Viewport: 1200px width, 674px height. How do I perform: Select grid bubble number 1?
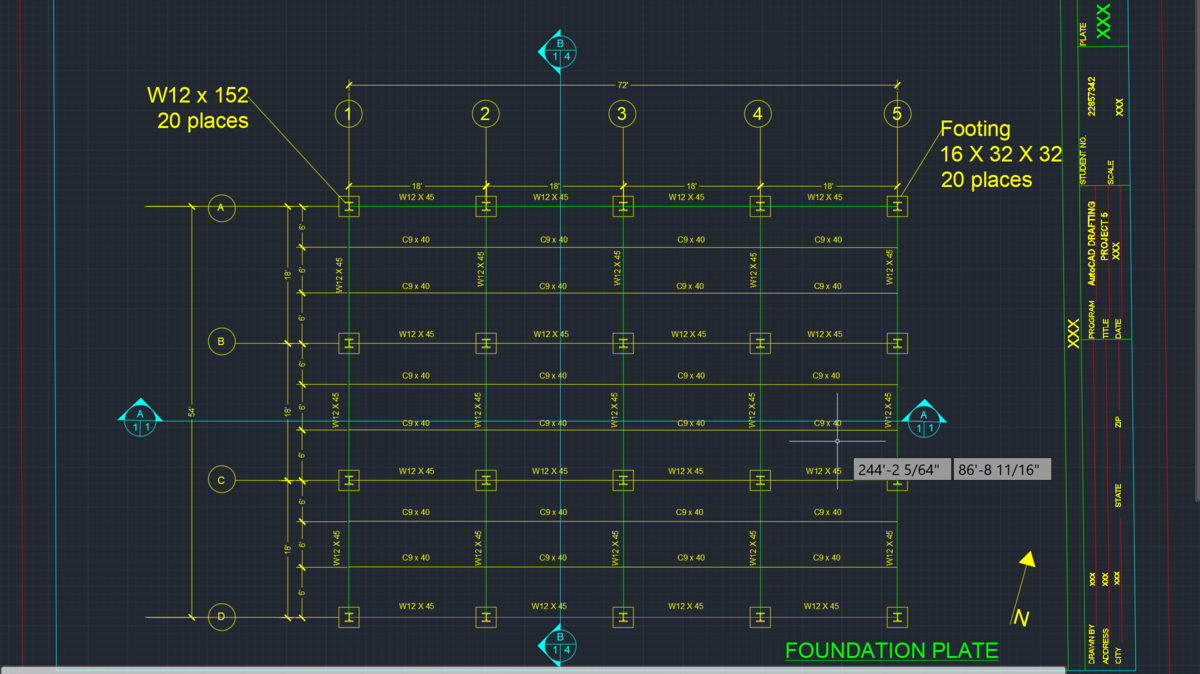pos(347,113)
